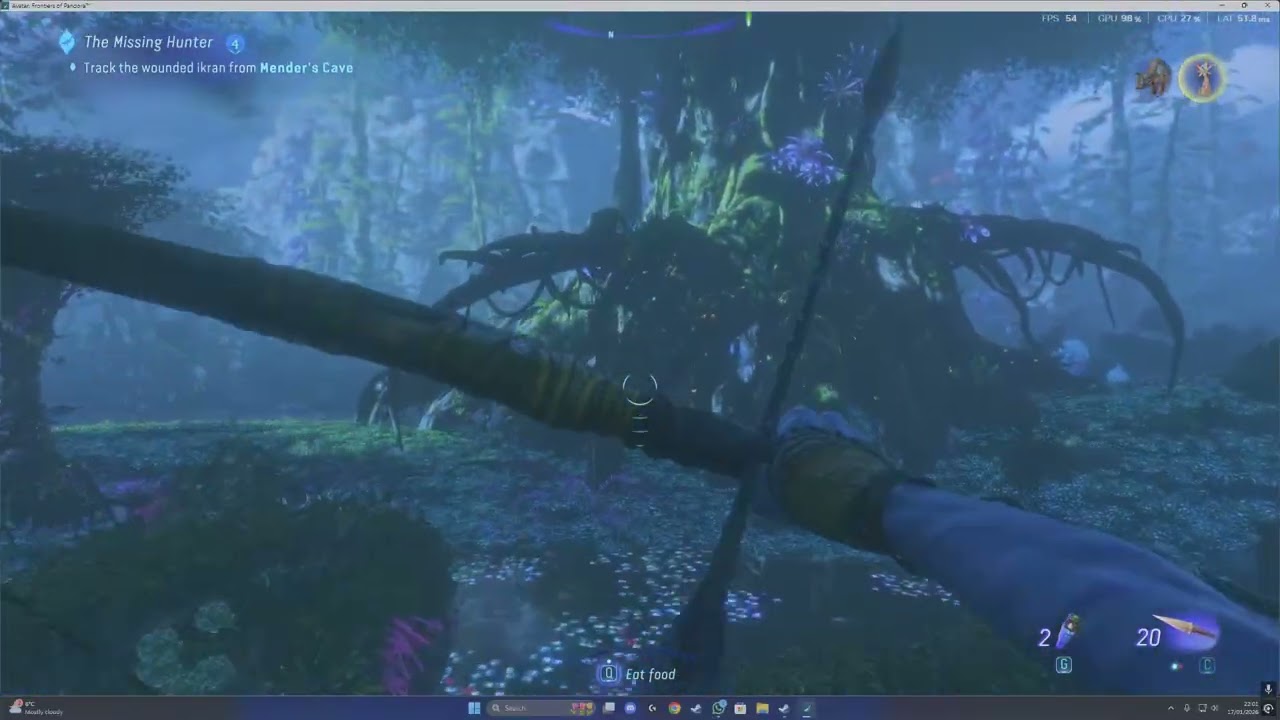The width and height of the screenshot is (1280, 720).
Task: Open the first Steam icon on the taskbar
Action: 697,708
